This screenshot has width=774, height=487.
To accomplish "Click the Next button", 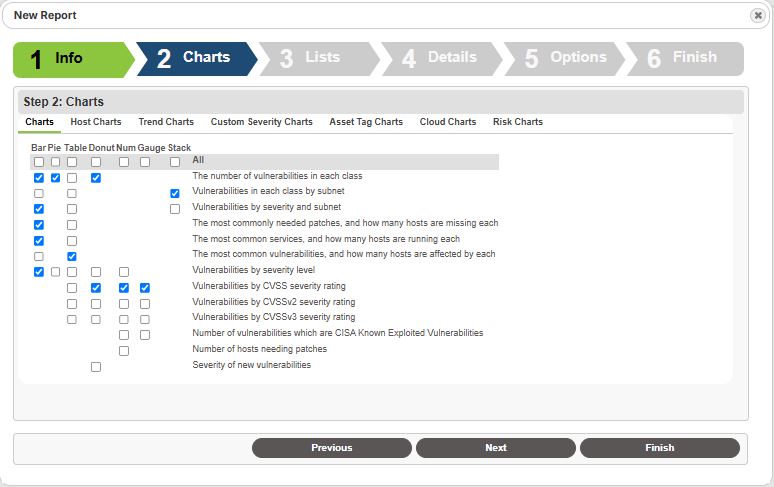I will click(496, 448).
